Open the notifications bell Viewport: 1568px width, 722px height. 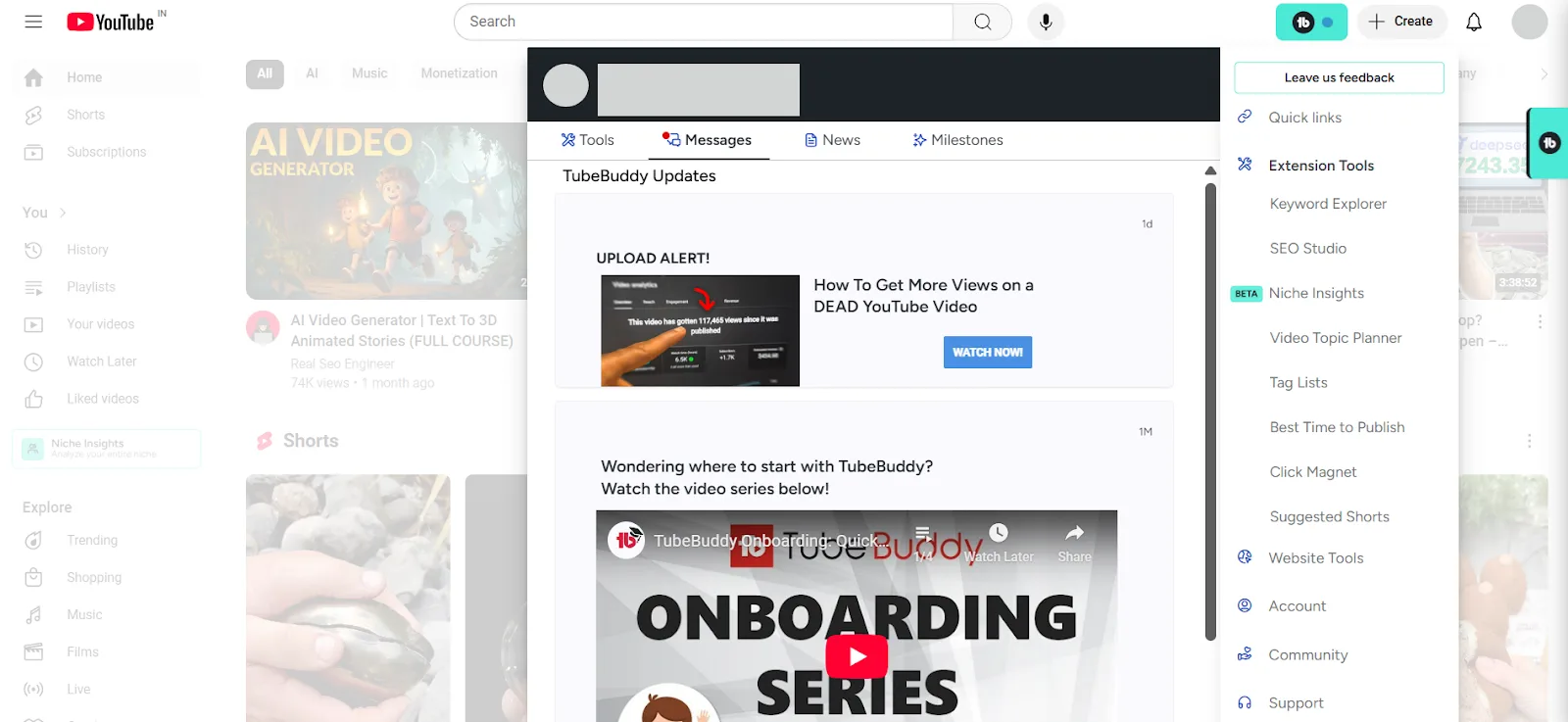[x=1474, y=22]
